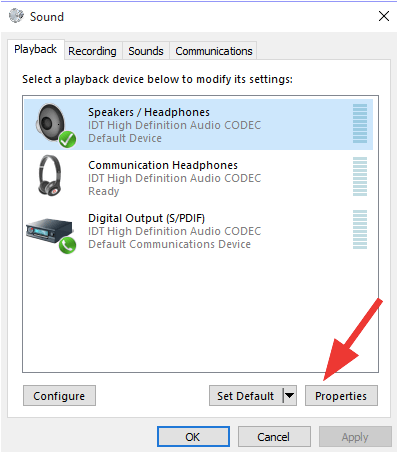Click the Configure button
Image resolution: width=397 pixels, height=452 pixels.
click(59, 396)
